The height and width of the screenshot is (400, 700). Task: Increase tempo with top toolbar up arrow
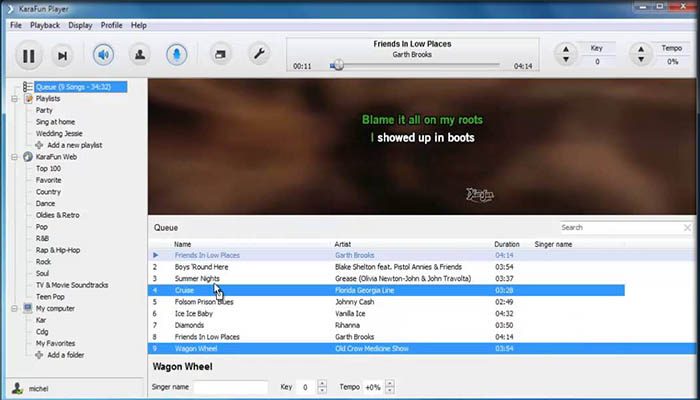[x=641, y=49]
